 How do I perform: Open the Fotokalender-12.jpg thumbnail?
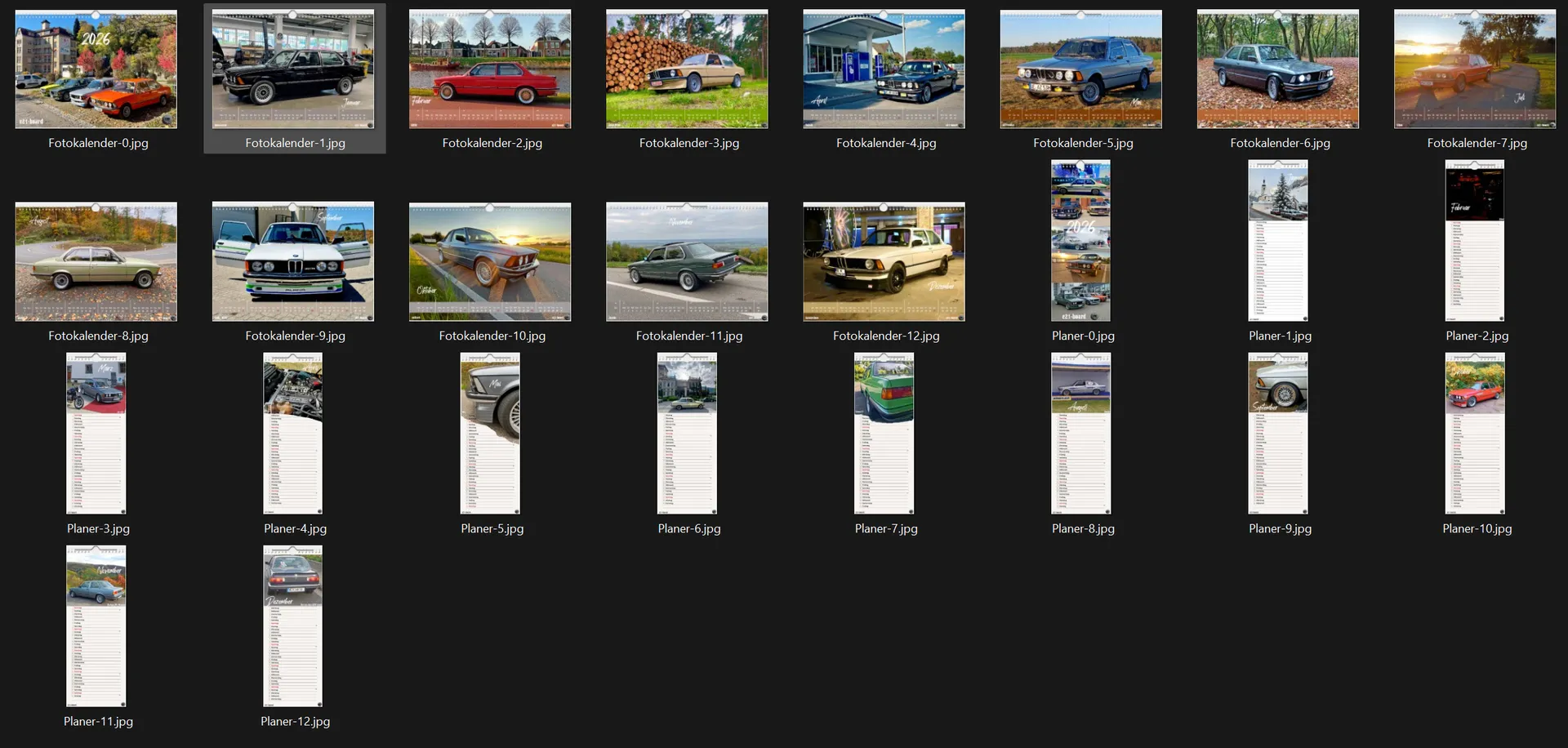(884, 262)
